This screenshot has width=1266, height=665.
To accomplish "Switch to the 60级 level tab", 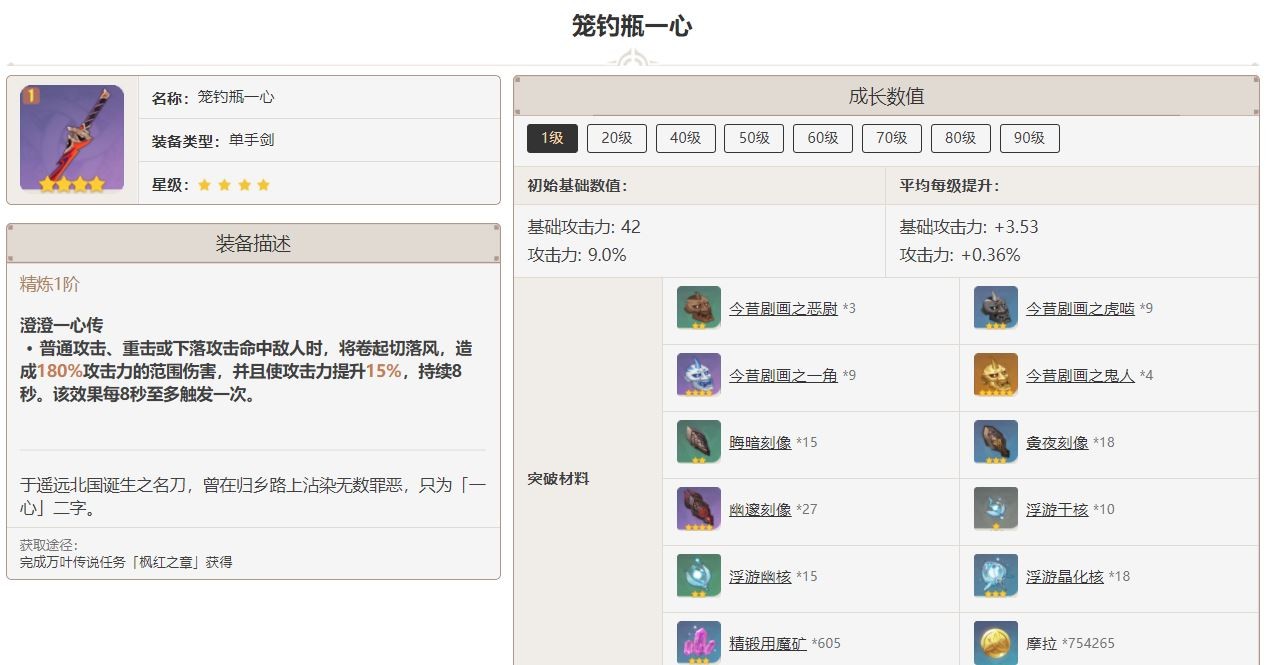I will 823,138.
